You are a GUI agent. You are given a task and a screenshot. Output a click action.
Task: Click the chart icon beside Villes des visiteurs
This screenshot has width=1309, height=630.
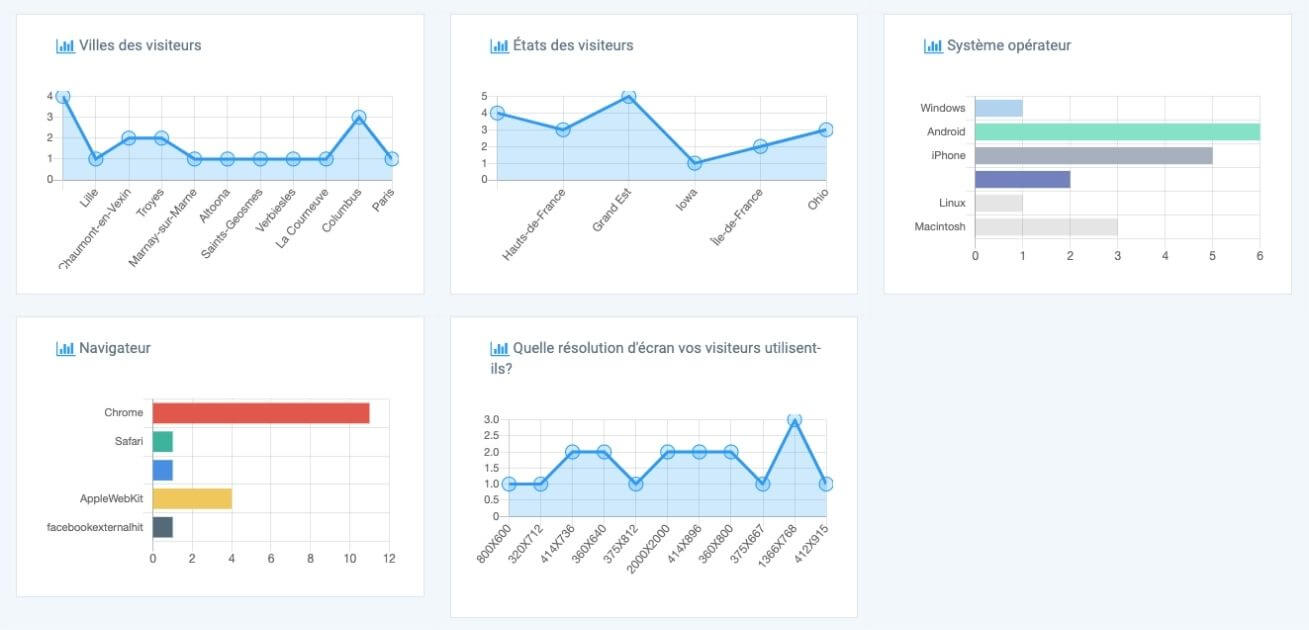[x=65, y=45]
